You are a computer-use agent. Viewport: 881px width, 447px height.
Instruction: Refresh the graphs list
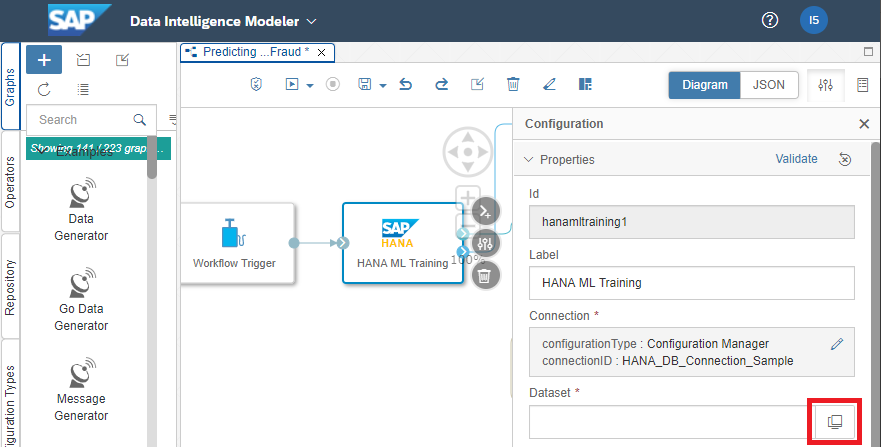point(44,89)
